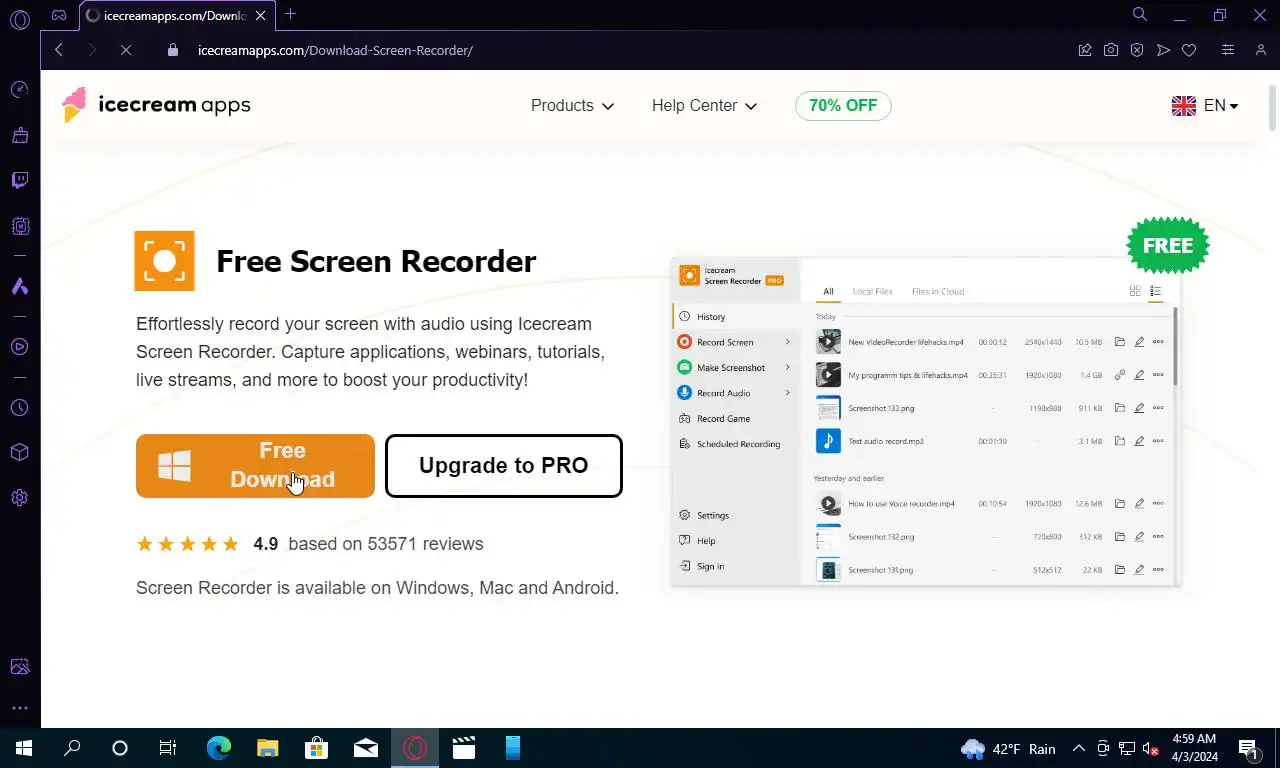Click the Free Screen Recorder heading

376,262
